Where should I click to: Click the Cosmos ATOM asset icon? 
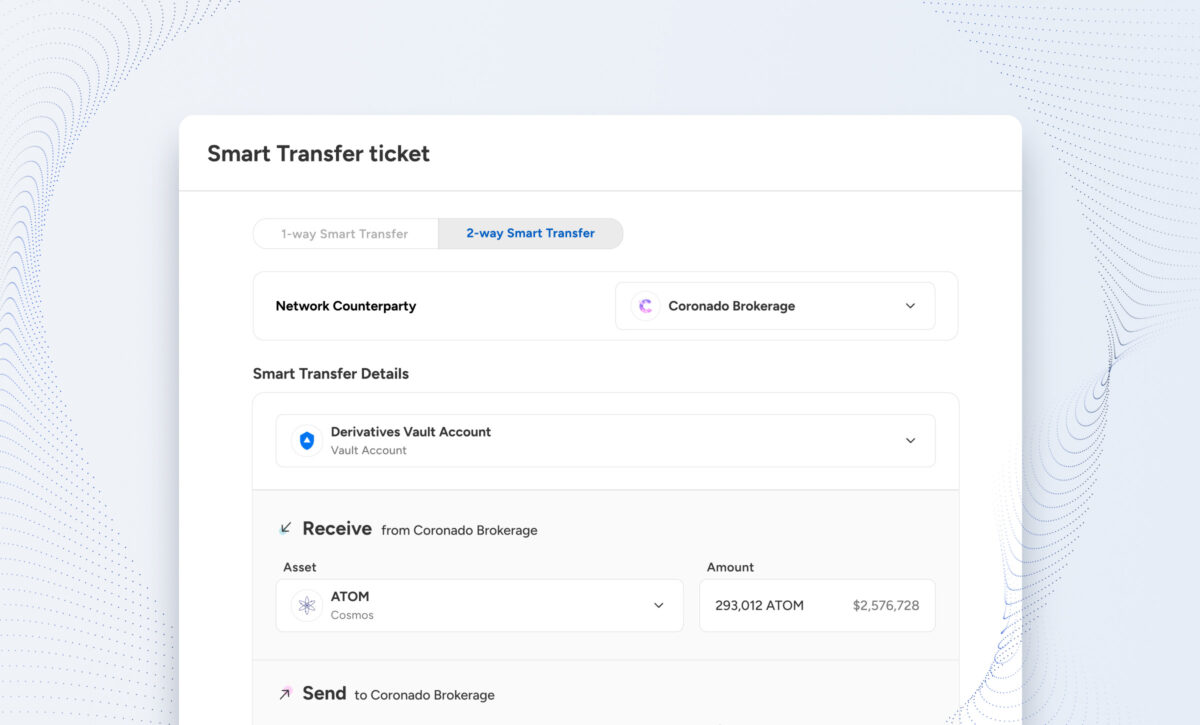[x=307, y=605]
